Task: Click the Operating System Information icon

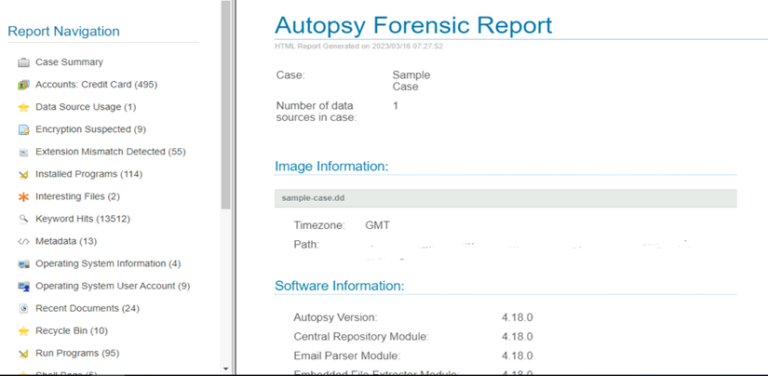Action: tap(24, 264)
